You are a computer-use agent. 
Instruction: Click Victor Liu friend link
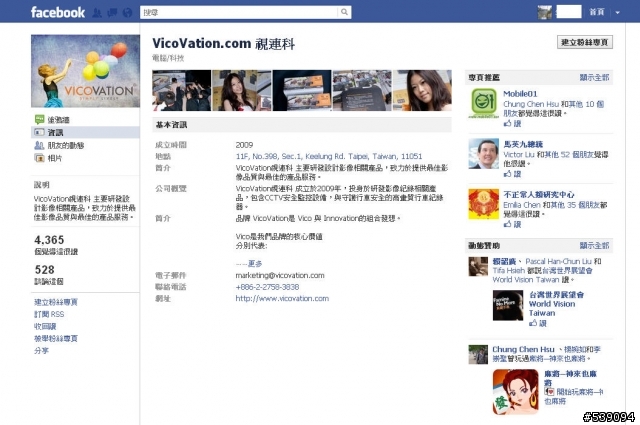(x=519, y=154)
